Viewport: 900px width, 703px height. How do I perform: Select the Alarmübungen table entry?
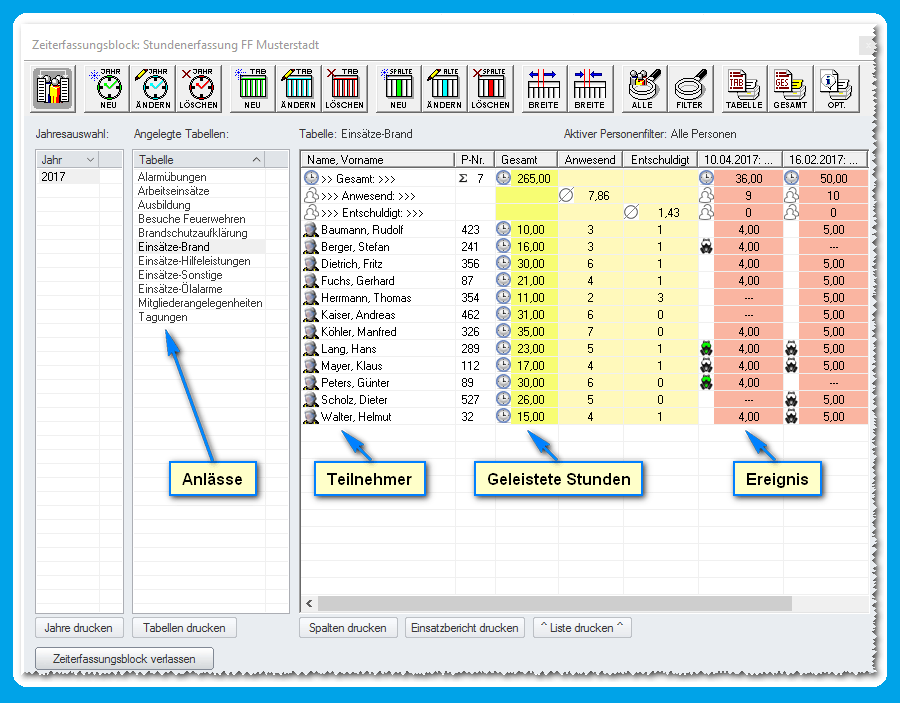click(x=173, y=177)
